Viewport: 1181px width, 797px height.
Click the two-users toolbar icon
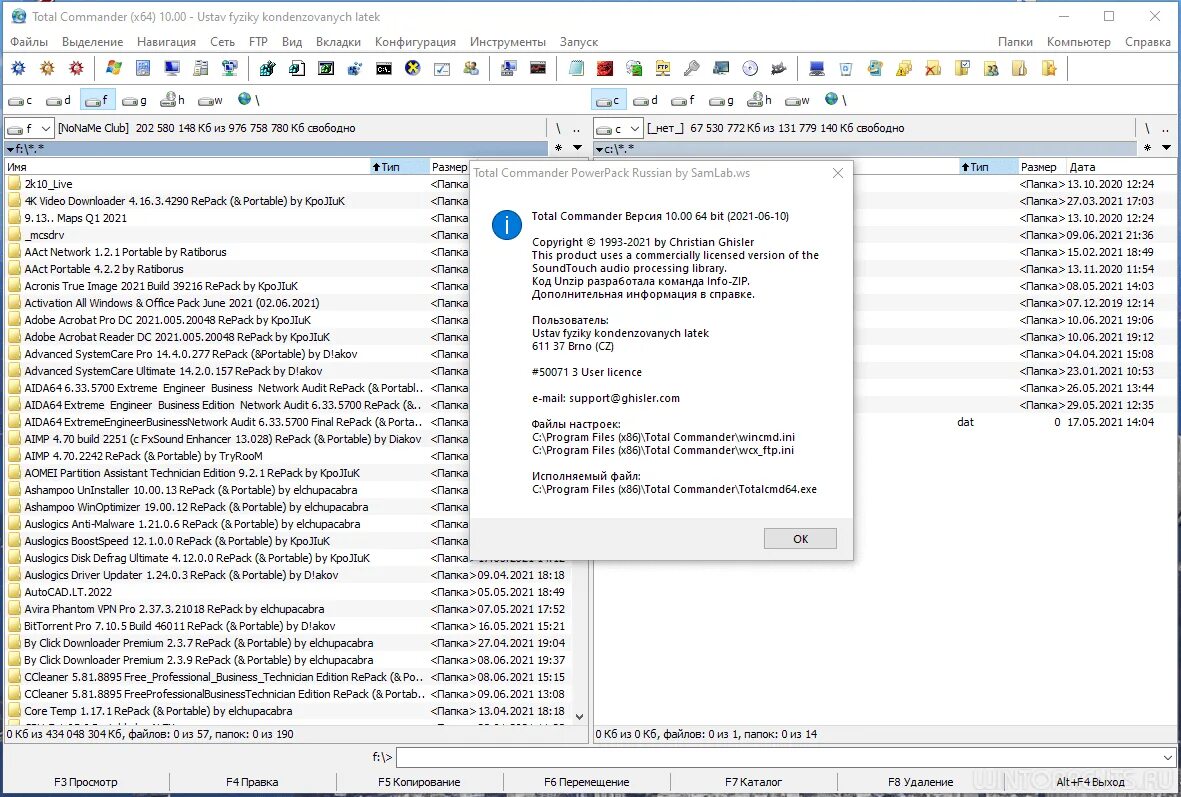[471, 69]
